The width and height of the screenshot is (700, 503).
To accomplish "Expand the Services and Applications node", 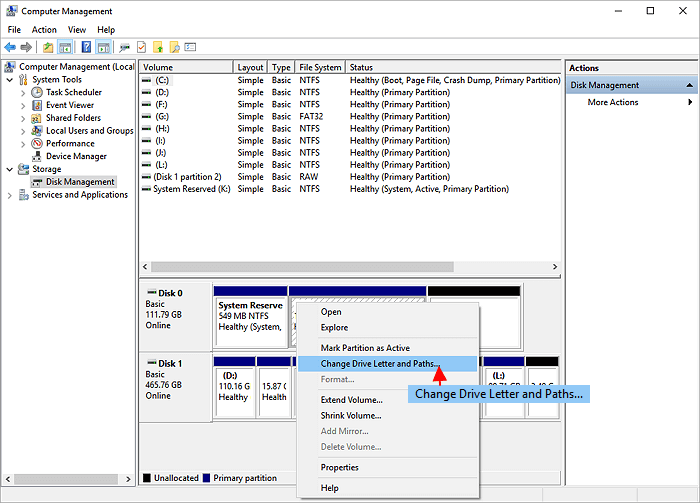I will coord(10,195).
